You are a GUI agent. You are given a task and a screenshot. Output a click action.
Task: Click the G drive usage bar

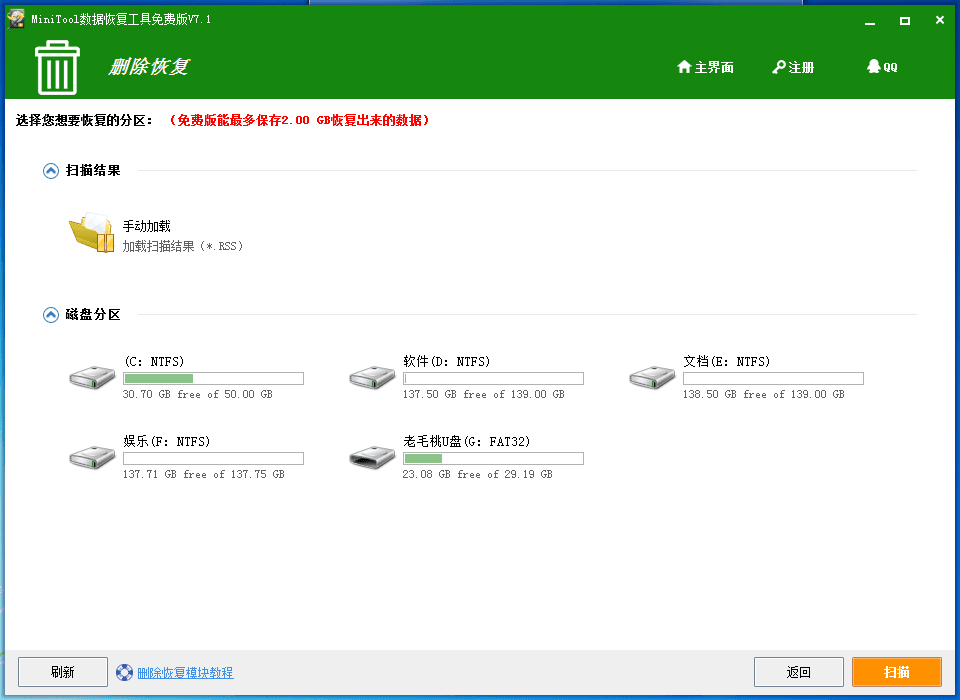493,459
